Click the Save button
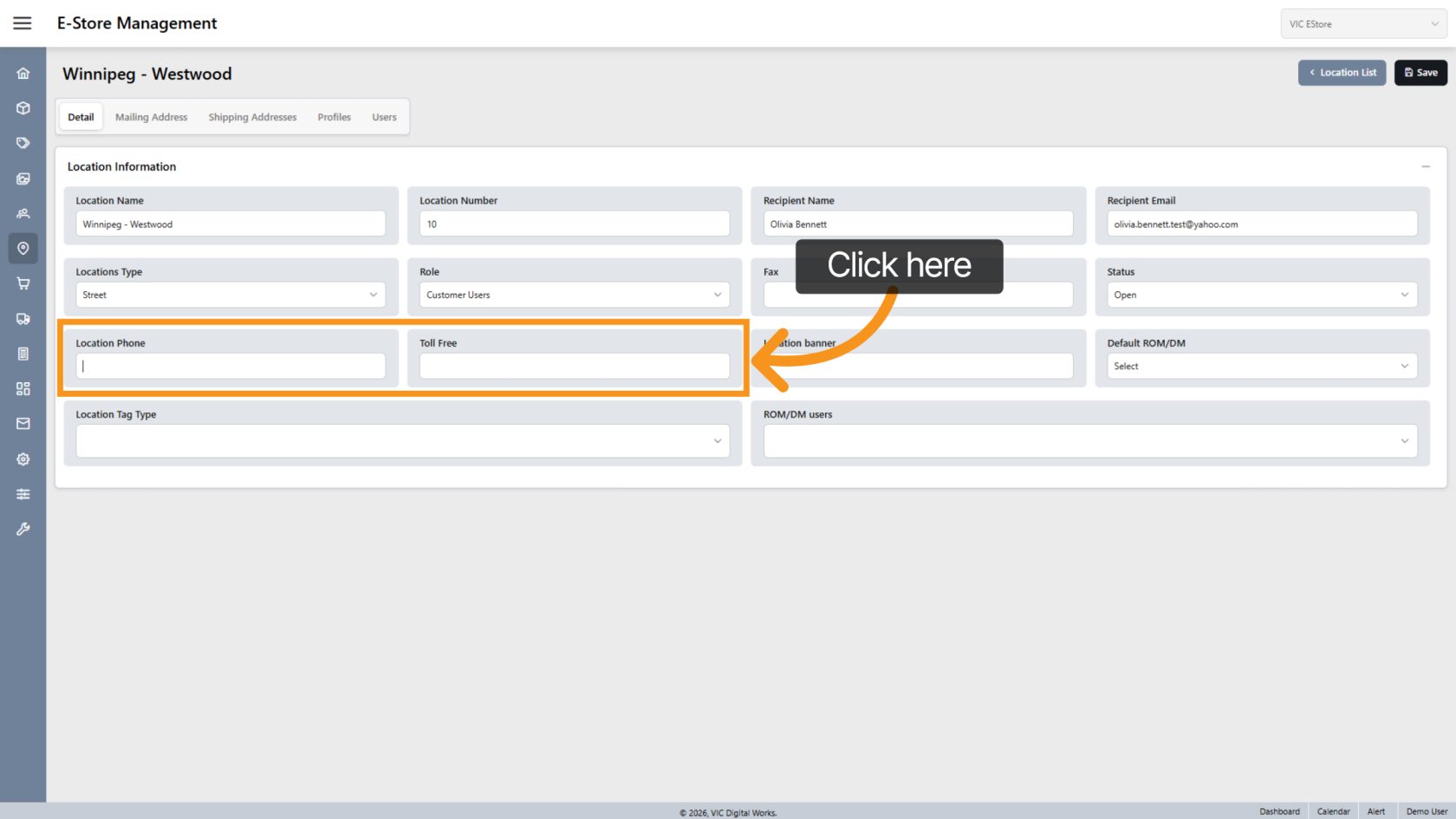 point(1420,73)
